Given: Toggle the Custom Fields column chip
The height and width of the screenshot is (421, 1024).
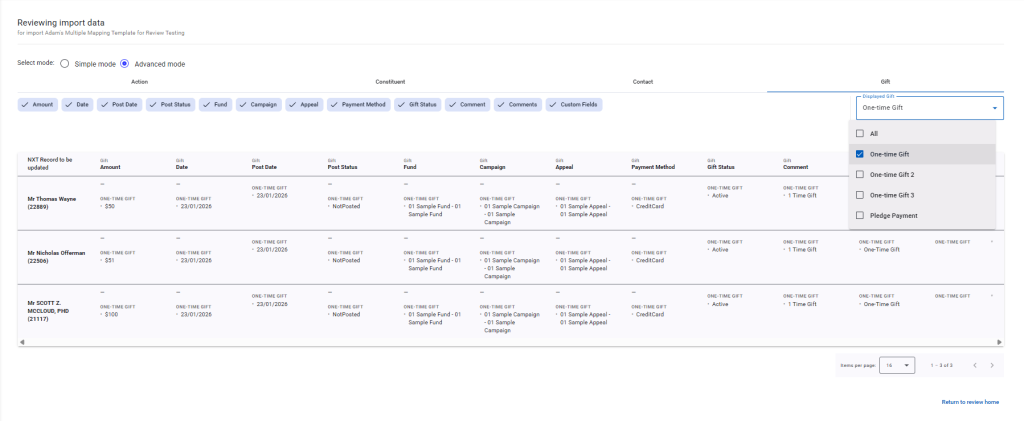Looking at the screenshot, I should pyautogui.click(x=574, y=104).
